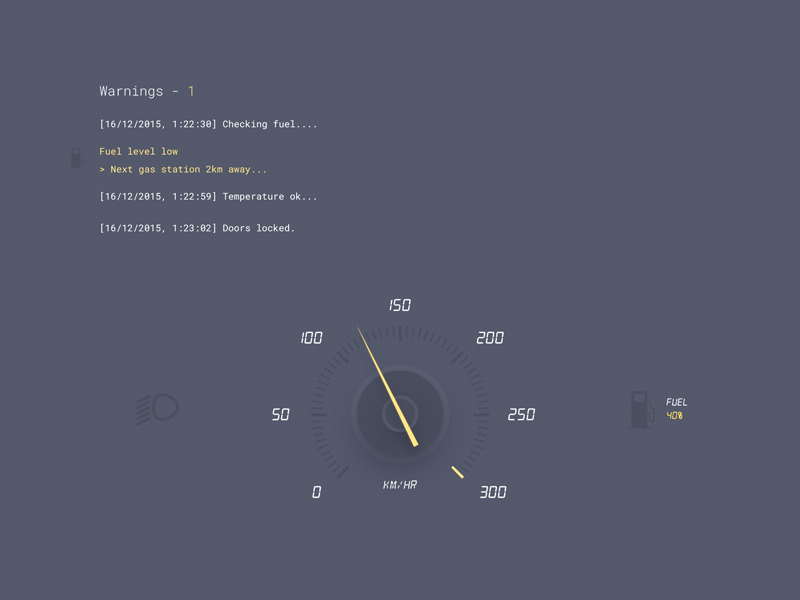Image resolution: width=800 pixels, height=600 pixels.
Task: Select the Warnings heading
Action: pyautogui.click(x=131, y=91)
